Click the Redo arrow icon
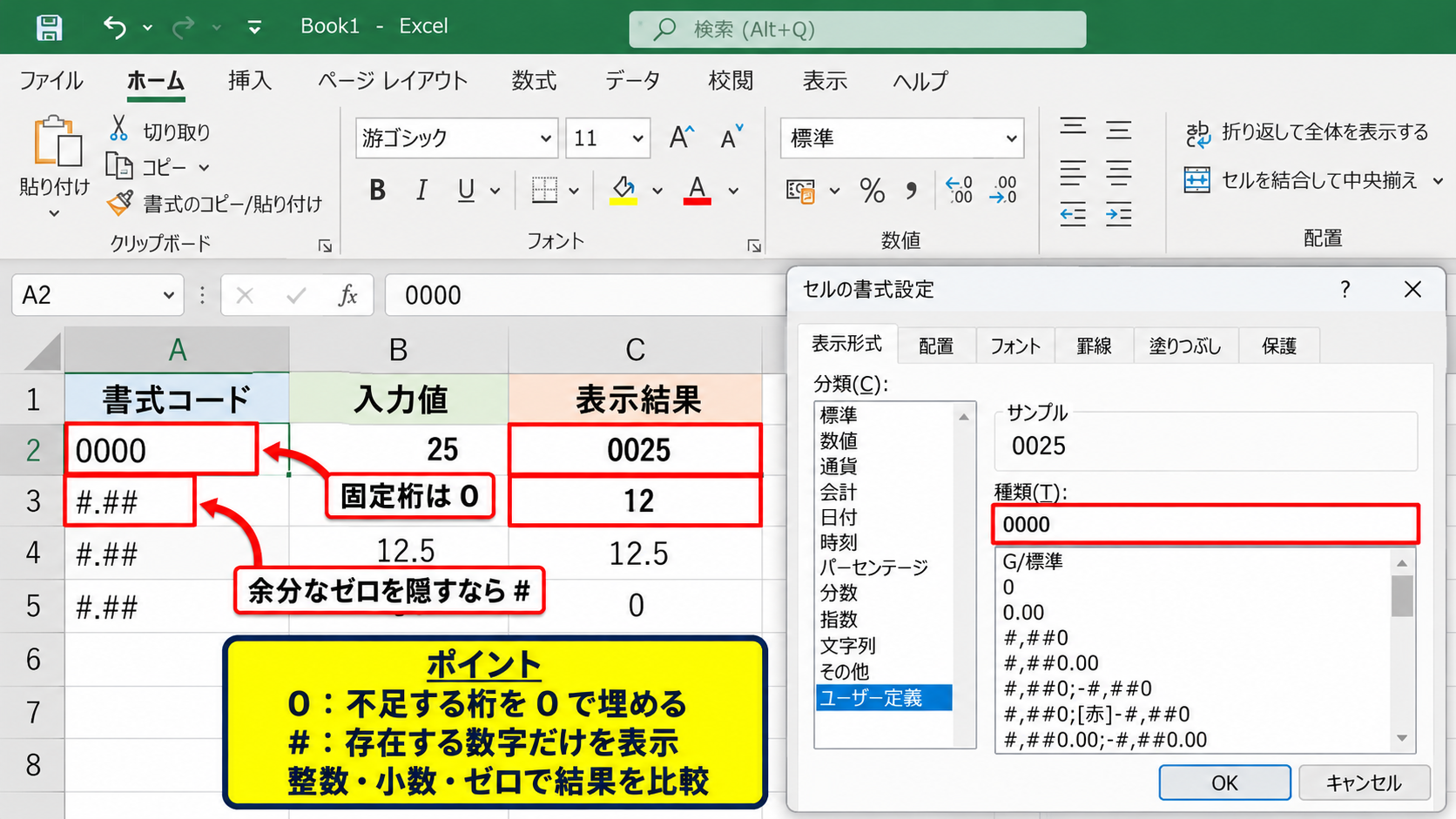The height and width of the screenshot is (819, 1456). point(183,27)
